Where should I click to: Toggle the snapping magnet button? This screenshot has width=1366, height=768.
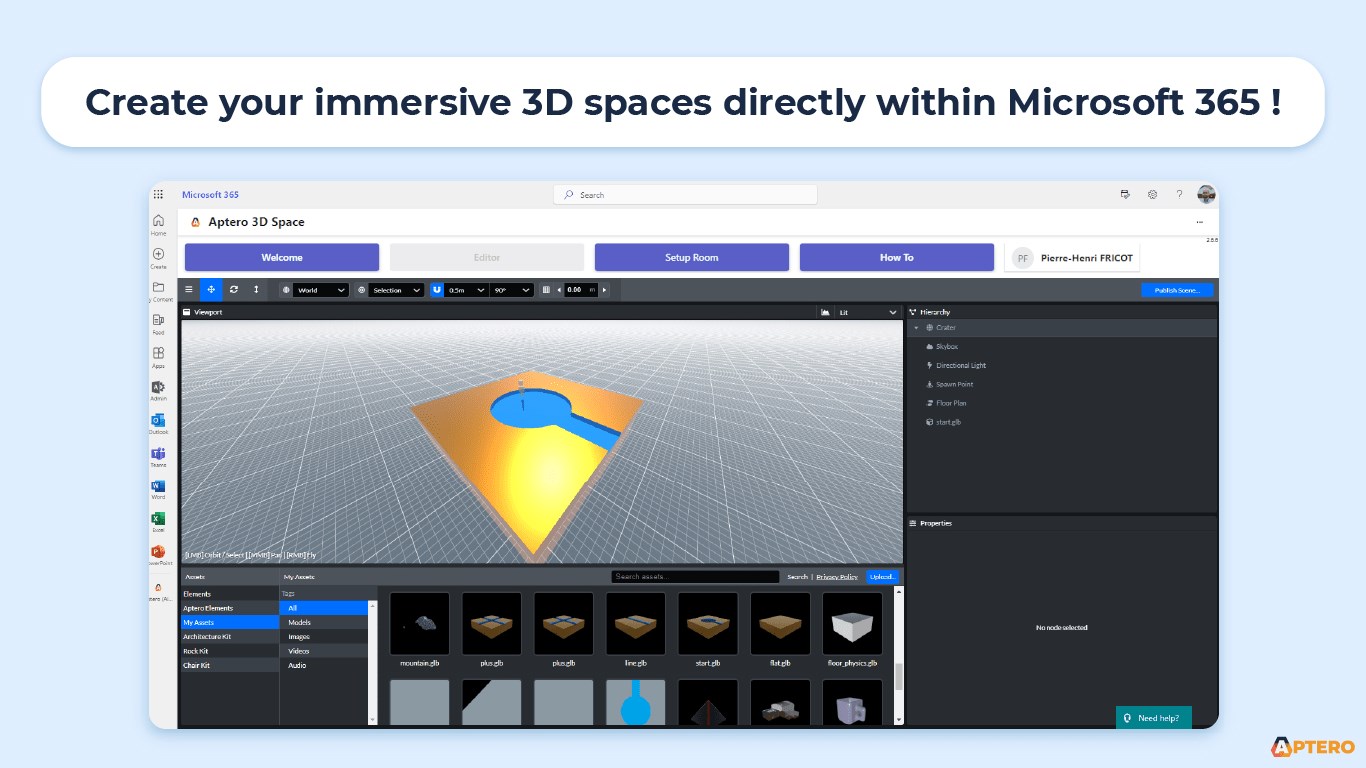point(437,290)
